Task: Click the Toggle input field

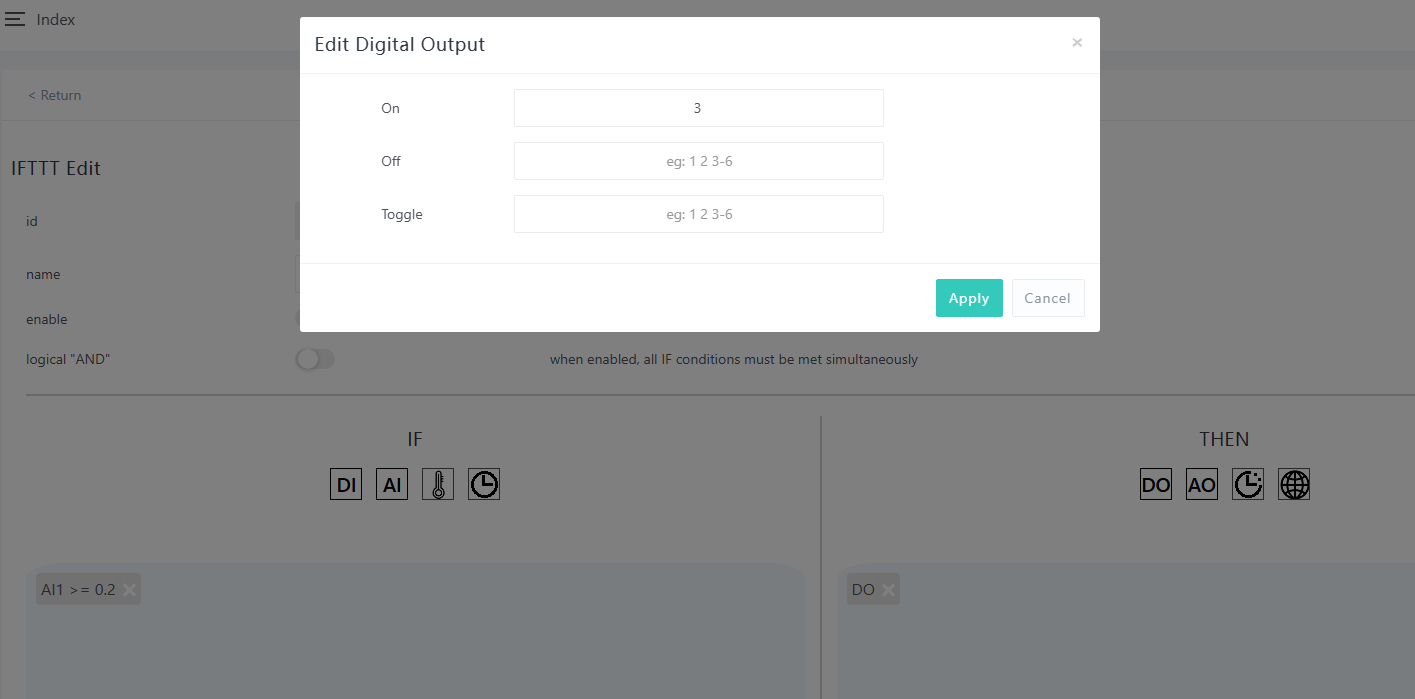Action: pos(698,214)
